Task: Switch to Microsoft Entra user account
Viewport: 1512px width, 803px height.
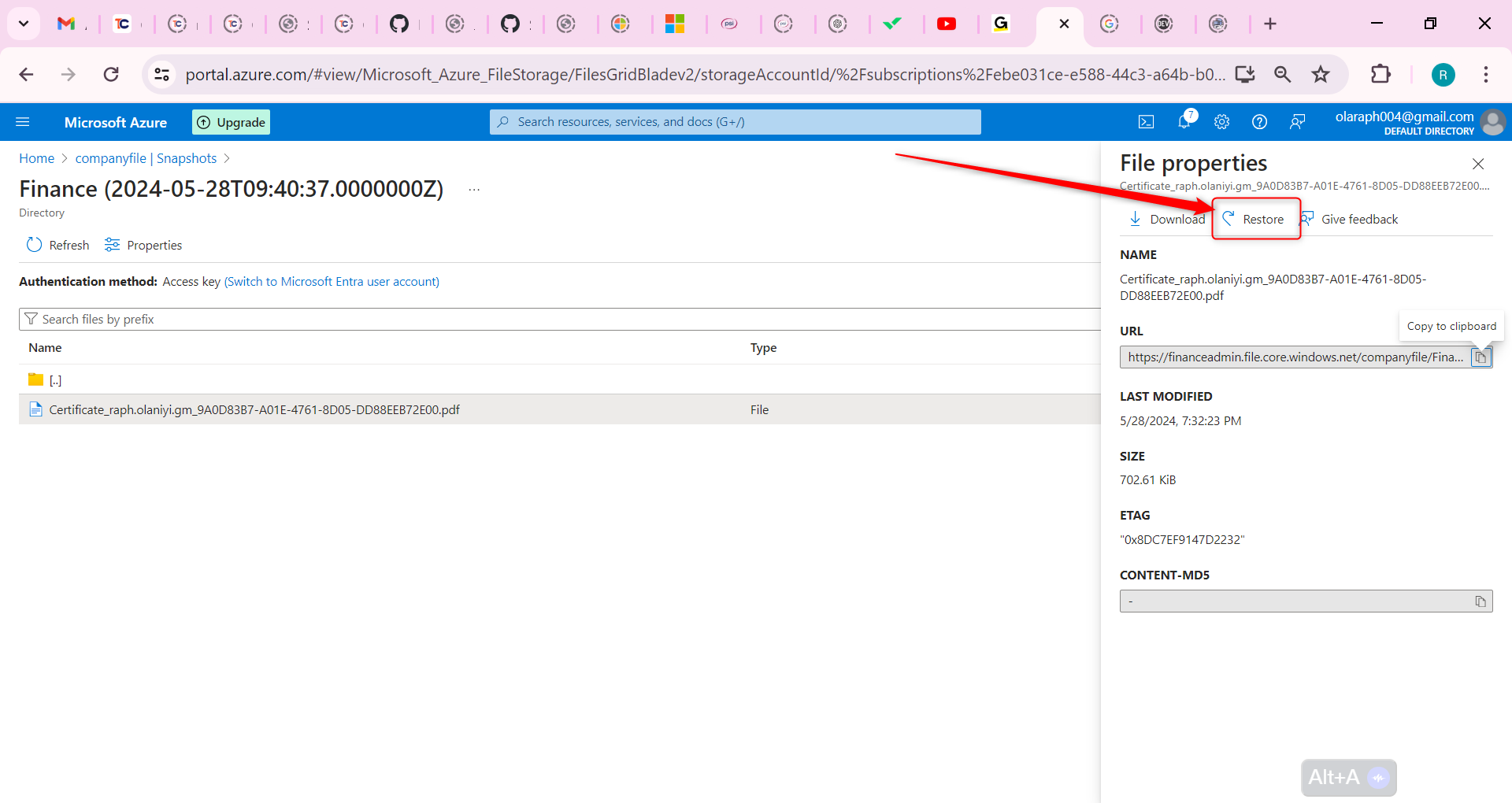Action: (332, 281)
